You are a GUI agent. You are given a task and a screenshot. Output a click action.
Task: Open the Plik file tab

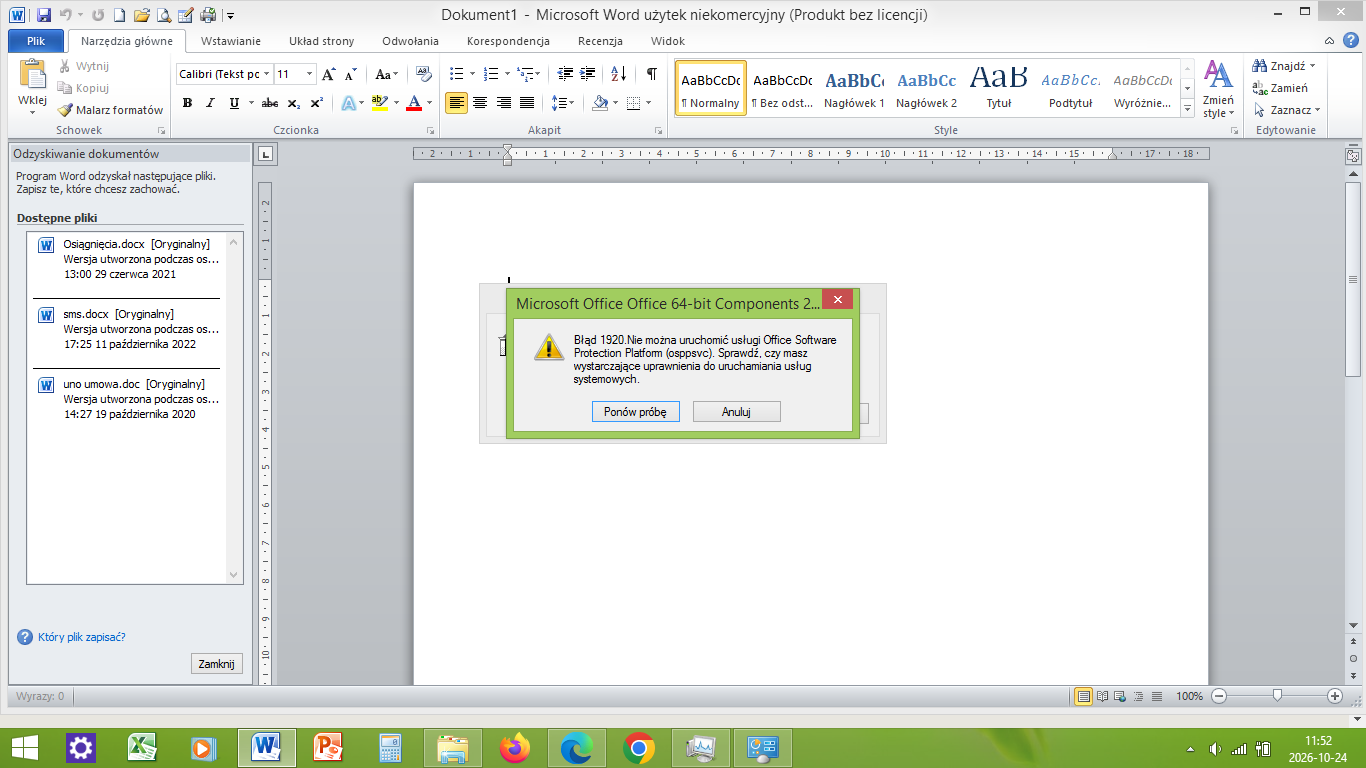[x=37, y=41]
